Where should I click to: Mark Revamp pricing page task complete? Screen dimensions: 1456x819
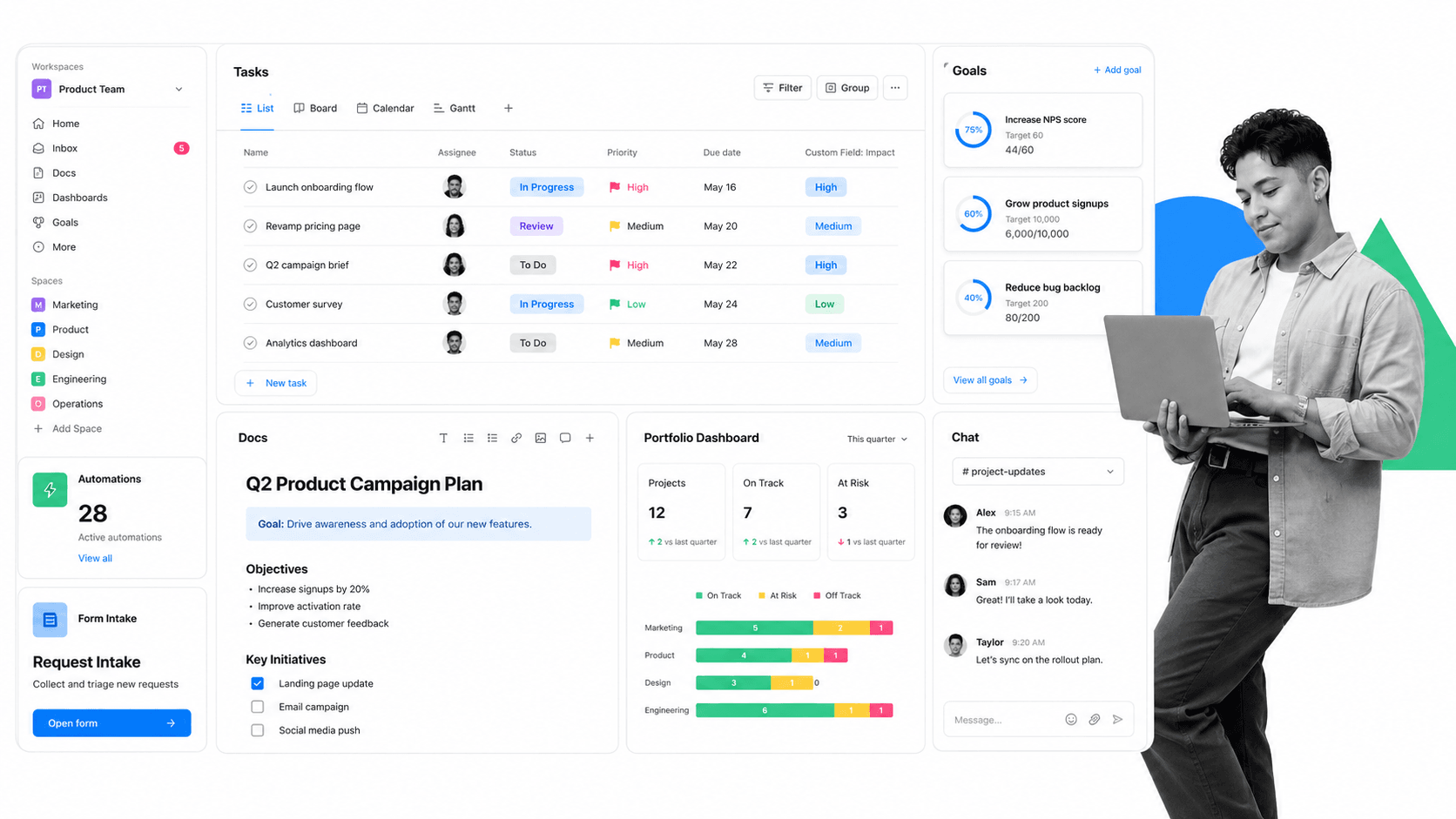250,226
